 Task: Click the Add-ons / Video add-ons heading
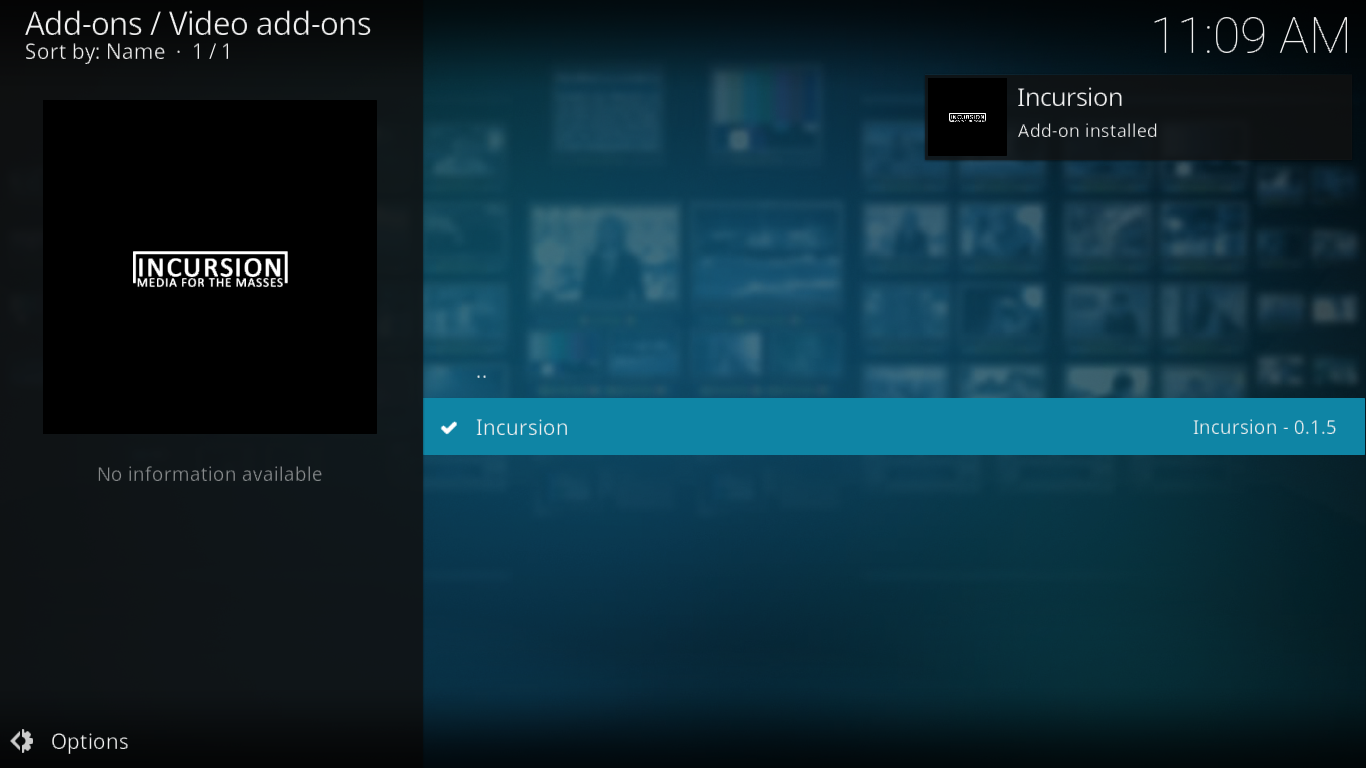(x=198, y=23)
